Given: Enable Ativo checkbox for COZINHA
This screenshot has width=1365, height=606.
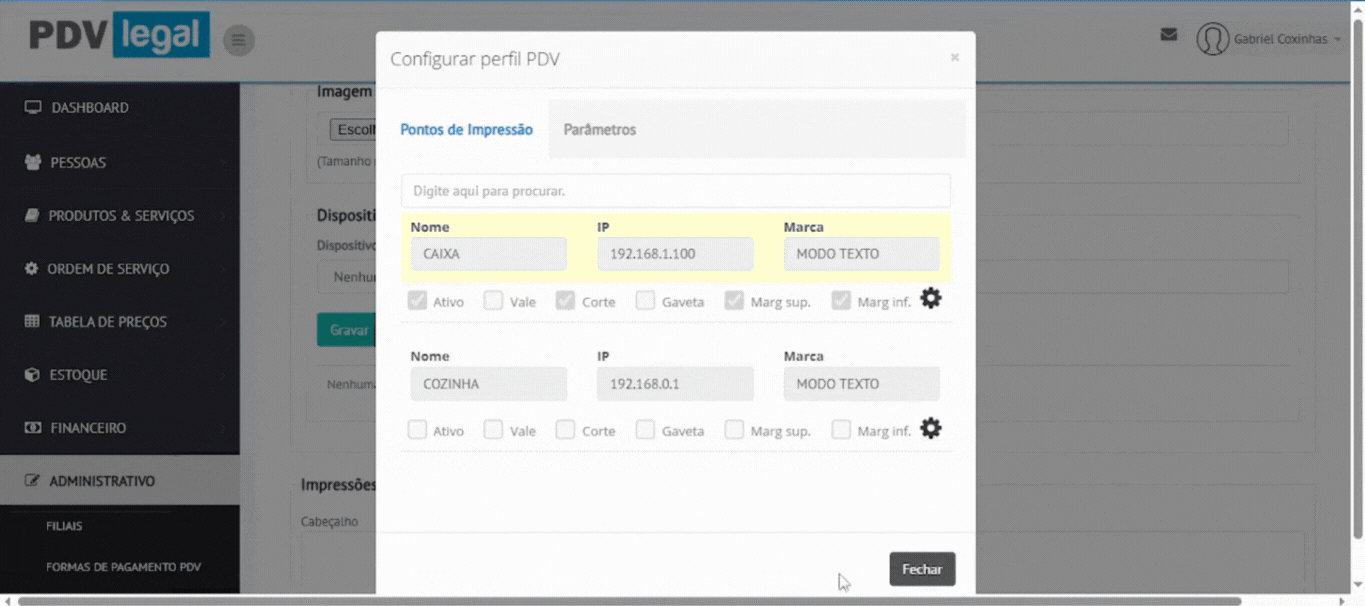Looking at the screenshot, I should pyautogui.click(x=417, y=430).
